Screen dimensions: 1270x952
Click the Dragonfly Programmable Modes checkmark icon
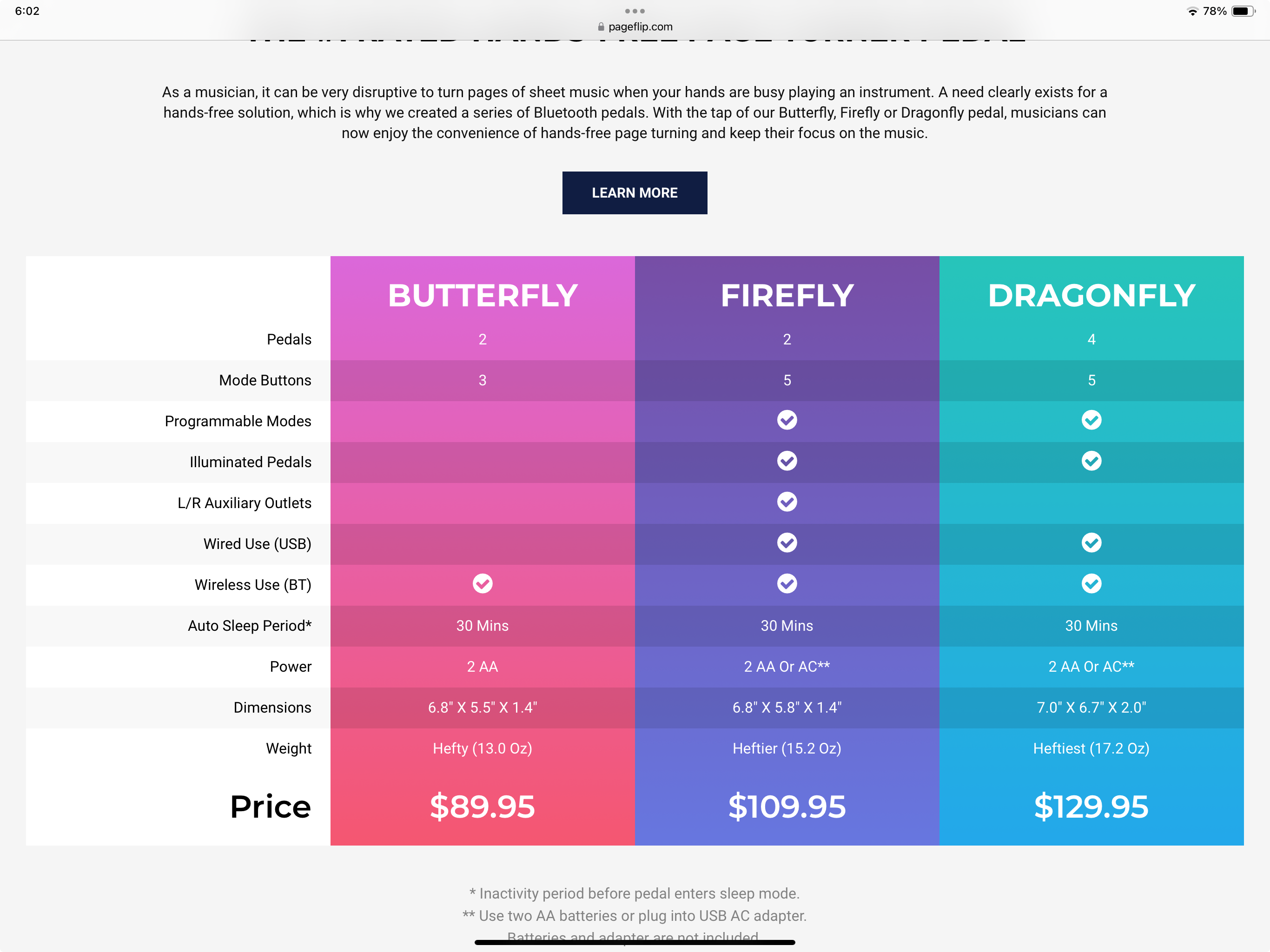(1091, 420)
